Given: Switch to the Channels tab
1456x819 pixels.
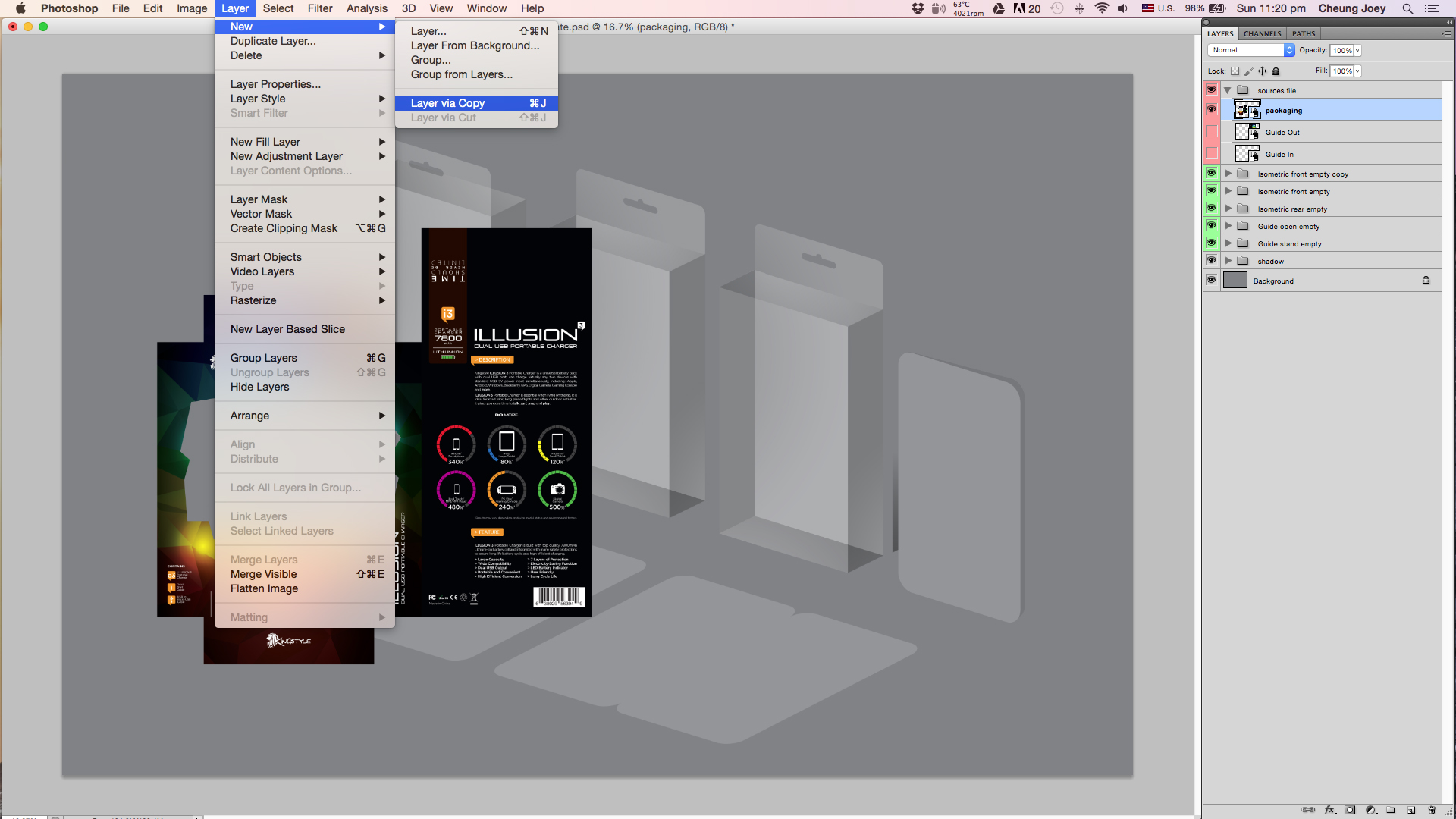Looking at the screenshot, I should click(x=1262, y=33).
